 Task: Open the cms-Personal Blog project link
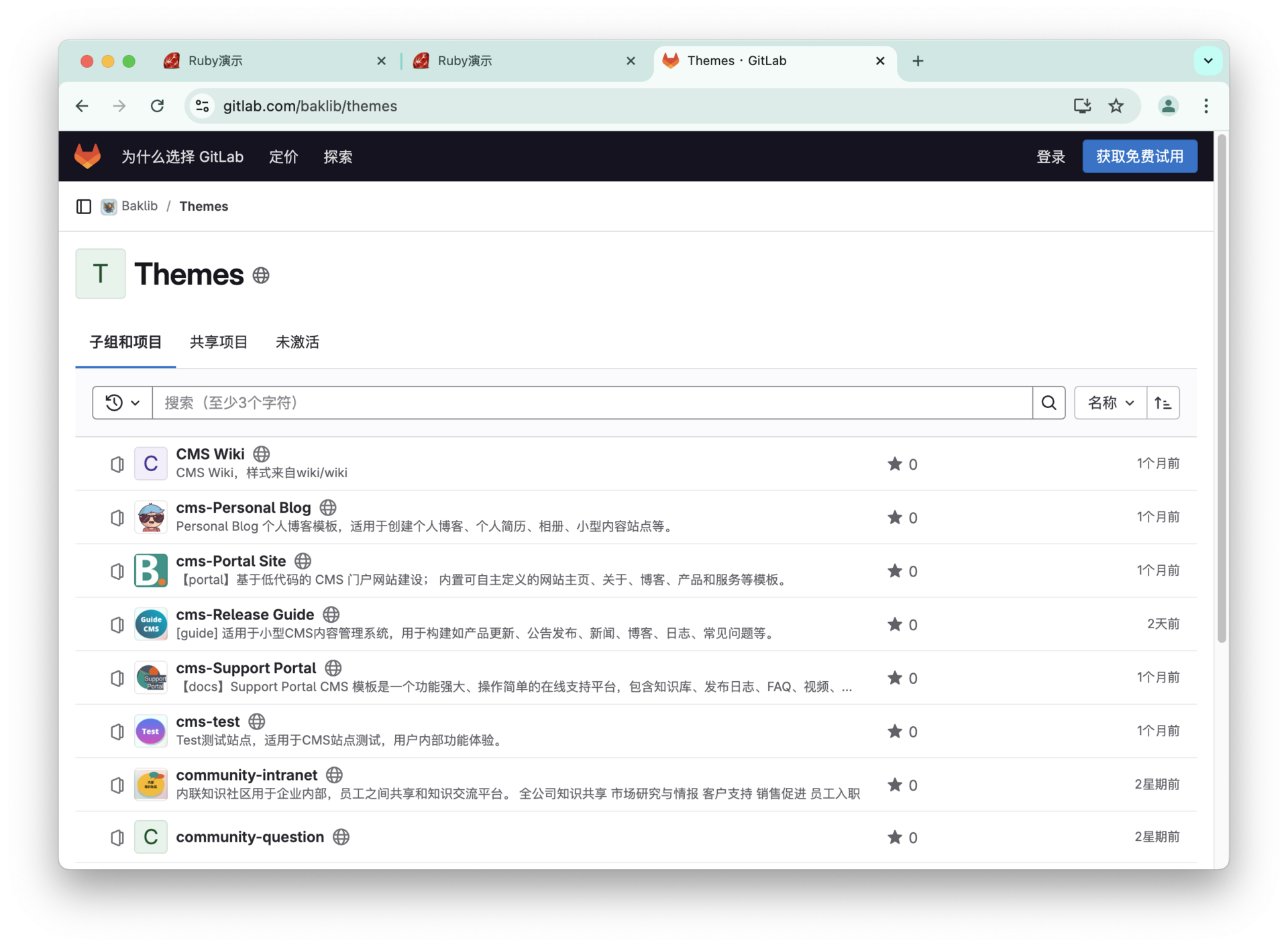(244, 508)
